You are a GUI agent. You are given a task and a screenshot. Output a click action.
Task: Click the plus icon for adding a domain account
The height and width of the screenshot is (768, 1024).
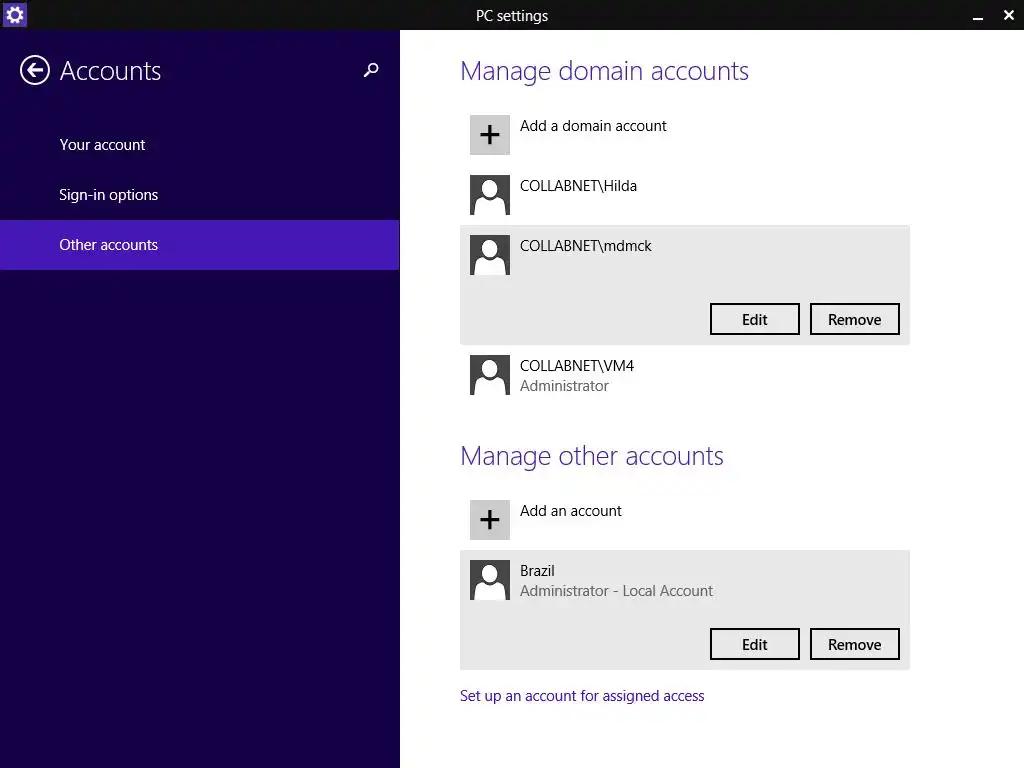(x=490, y=135)
